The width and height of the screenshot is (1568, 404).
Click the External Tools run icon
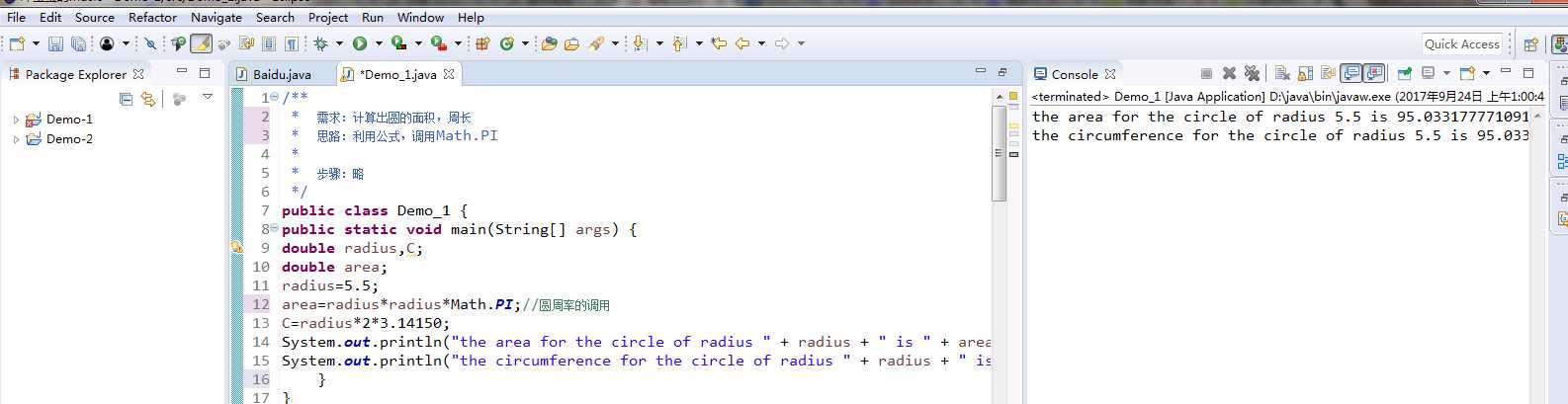(x=438, y=43)
